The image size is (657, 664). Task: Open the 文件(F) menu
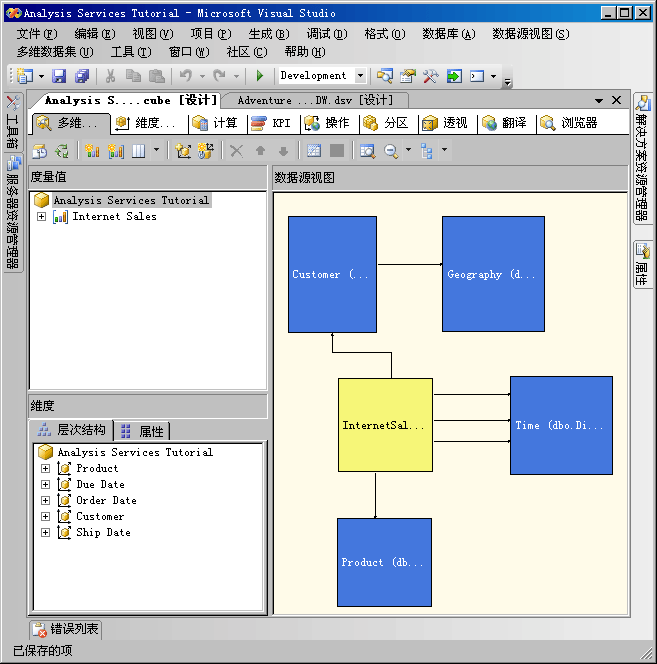click(x=37, y=33)
